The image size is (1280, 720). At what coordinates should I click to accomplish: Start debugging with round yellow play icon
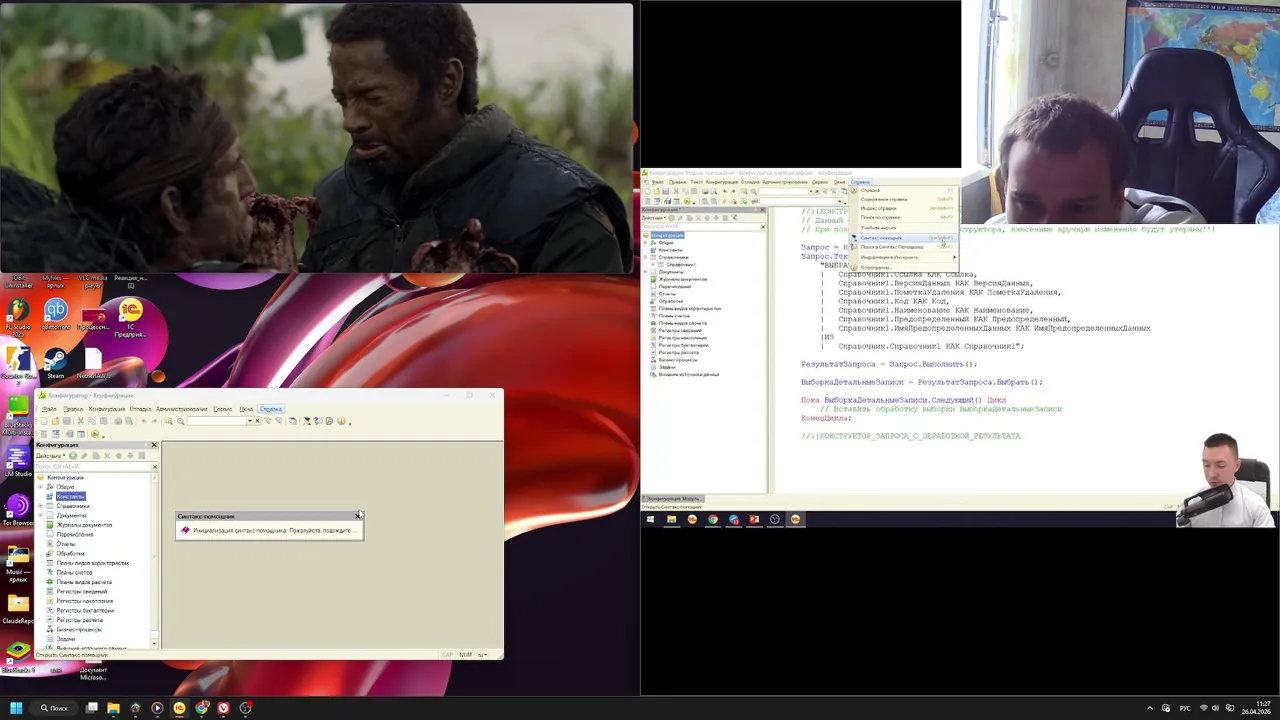coord(95,434)
